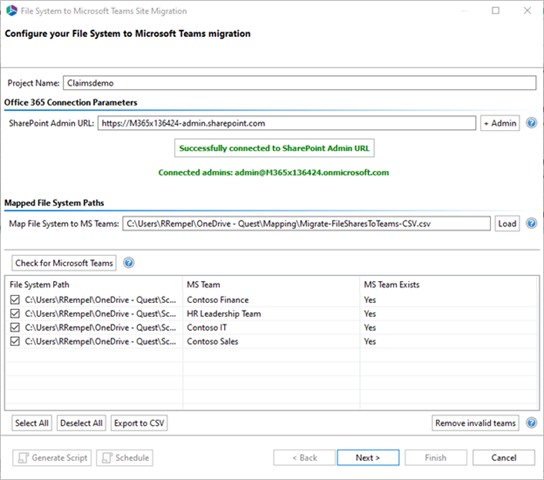Open help icon next to Check for Microsoft Teams
Image resolution: width=544 pixels, height=480 pixels.
[129, 263]
